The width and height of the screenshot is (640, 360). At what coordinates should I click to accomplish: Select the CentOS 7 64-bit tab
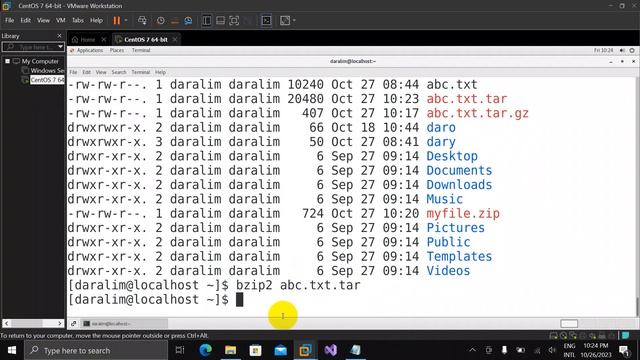pyautogui.click(x=146, y=40)
